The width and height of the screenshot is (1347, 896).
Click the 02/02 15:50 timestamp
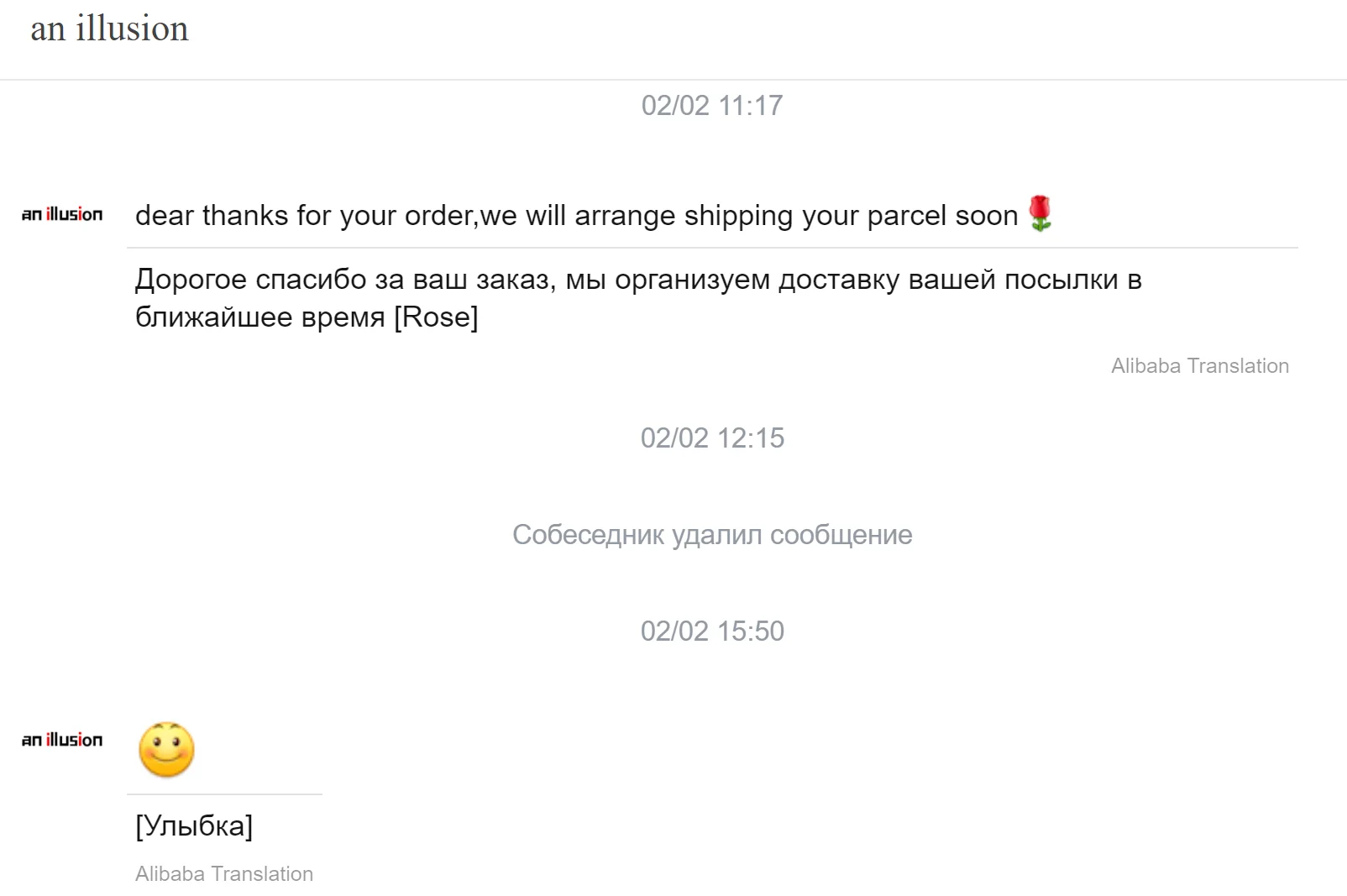[711, 631]
